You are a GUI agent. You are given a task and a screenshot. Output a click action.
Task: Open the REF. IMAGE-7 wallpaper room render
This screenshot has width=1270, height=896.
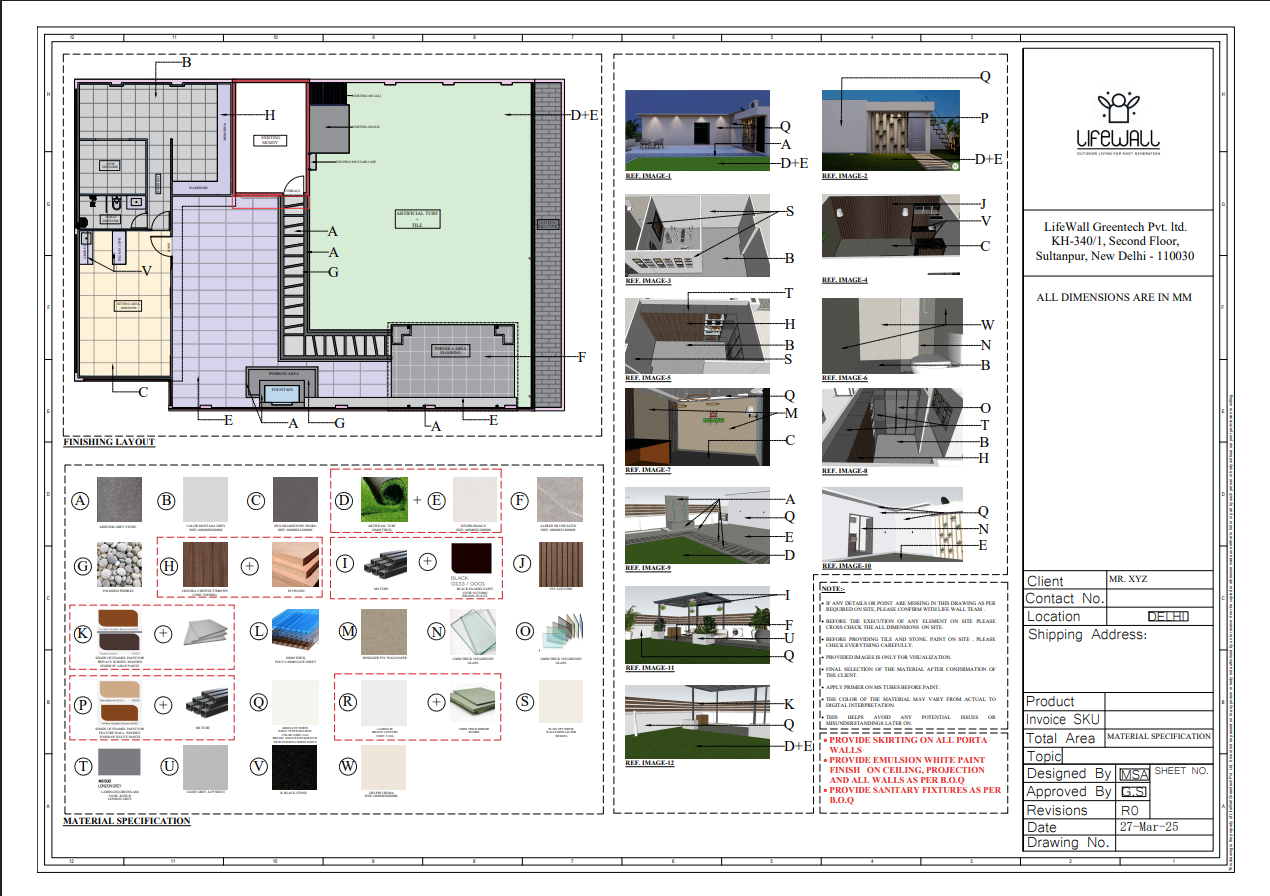(697, 427)
